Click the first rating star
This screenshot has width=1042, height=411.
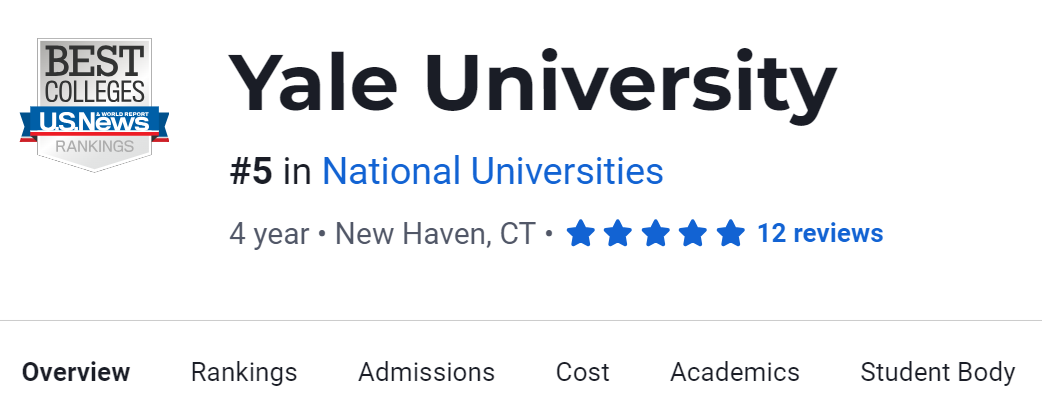pyautogui.click(x=581, y=234)
